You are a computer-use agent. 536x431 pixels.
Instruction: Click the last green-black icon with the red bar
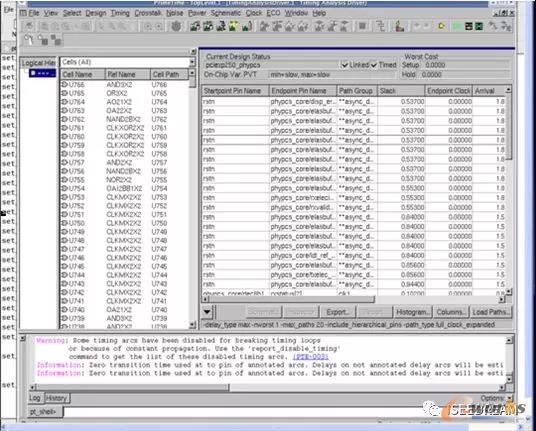click(x=247, y=26)
